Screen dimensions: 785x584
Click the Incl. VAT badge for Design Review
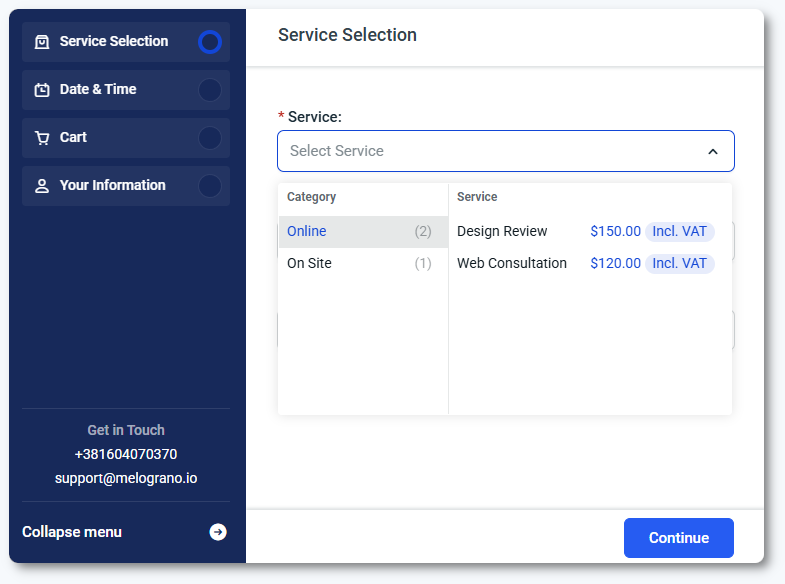[x=679, y=231]
